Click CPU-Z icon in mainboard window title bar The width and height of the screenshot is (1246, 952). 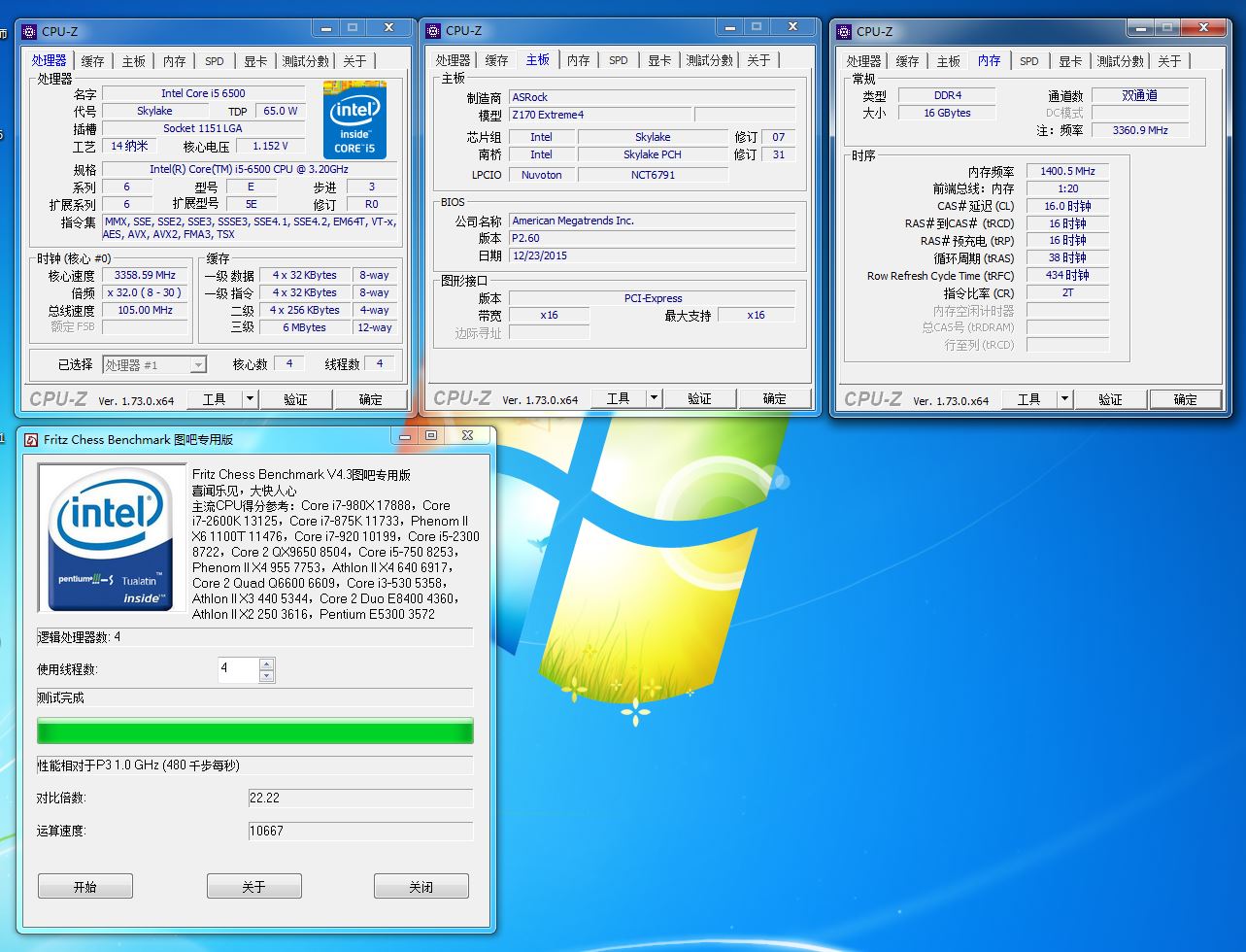coord(432,31)
